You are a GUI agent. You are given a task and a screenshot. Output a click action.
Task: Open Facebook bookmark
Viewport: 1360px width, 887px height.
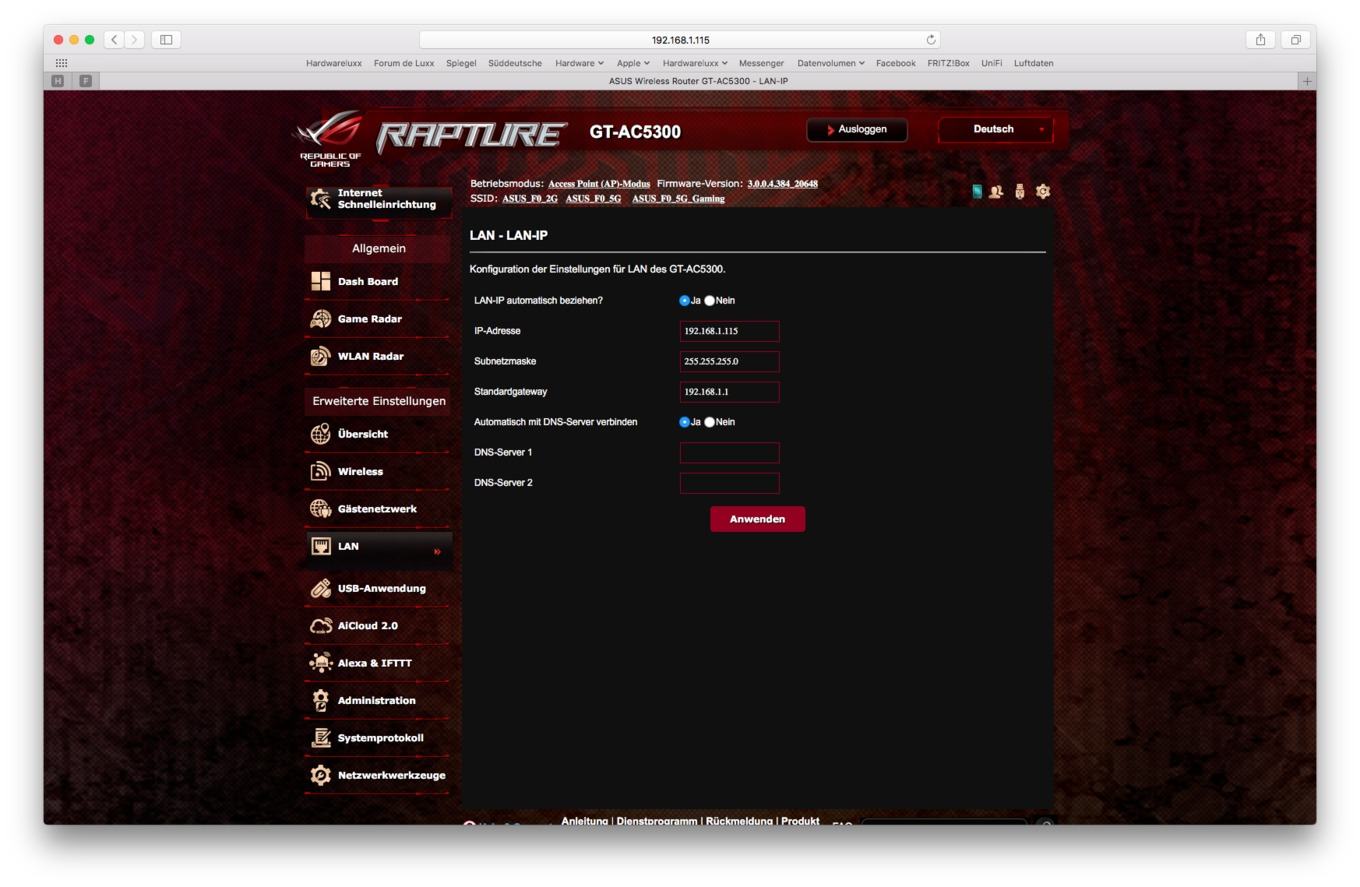(896, 63)
